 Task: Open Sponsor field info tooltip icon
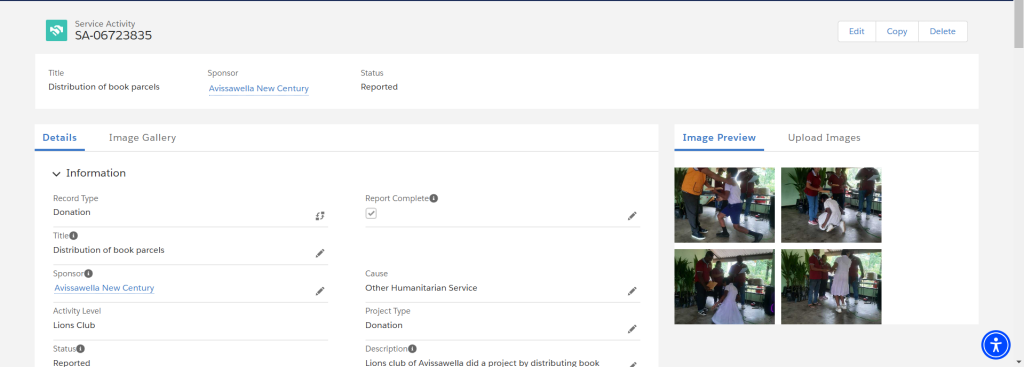[x=89, y=274]
